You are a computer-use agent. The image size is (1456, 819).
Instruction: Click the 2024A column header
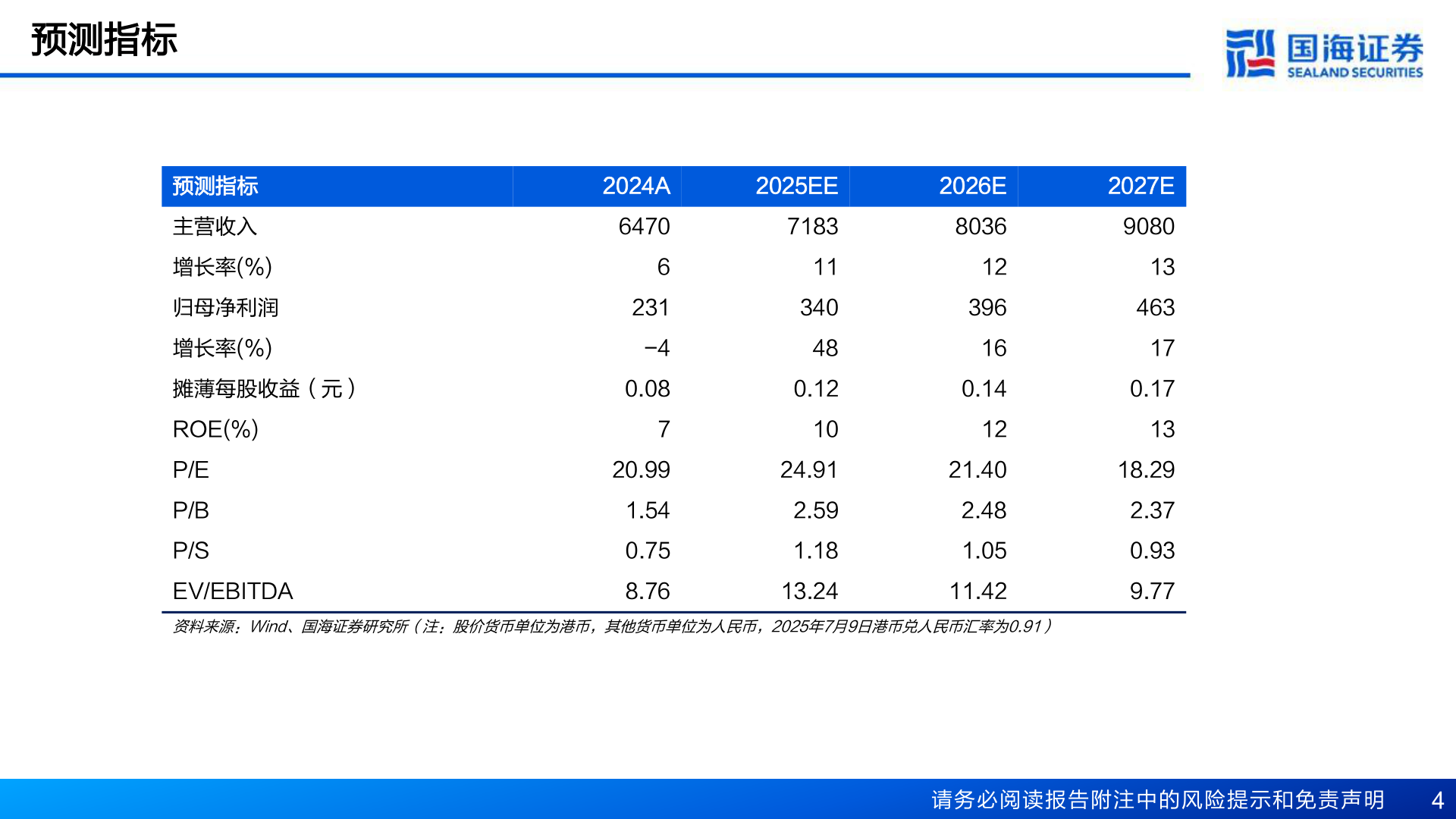tap(637, 186)
